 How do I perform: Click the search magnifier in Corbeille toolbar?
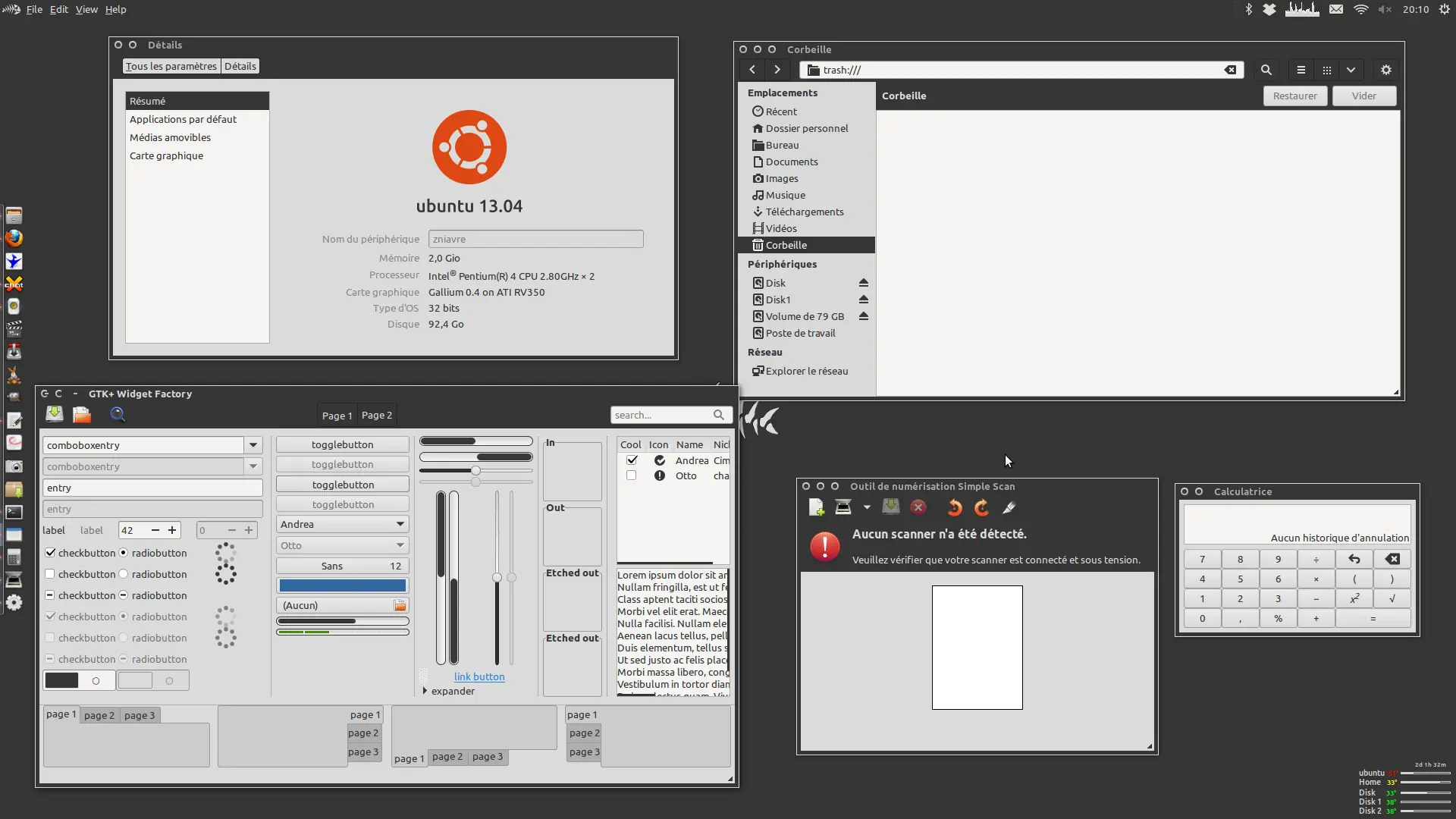click(1266, 70)
